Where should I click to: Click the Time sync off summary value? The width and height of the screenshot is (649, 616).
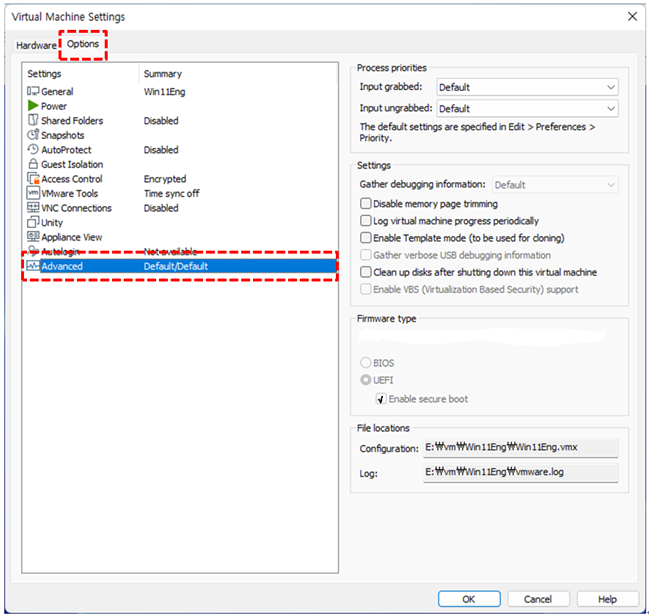coord(171,193)
